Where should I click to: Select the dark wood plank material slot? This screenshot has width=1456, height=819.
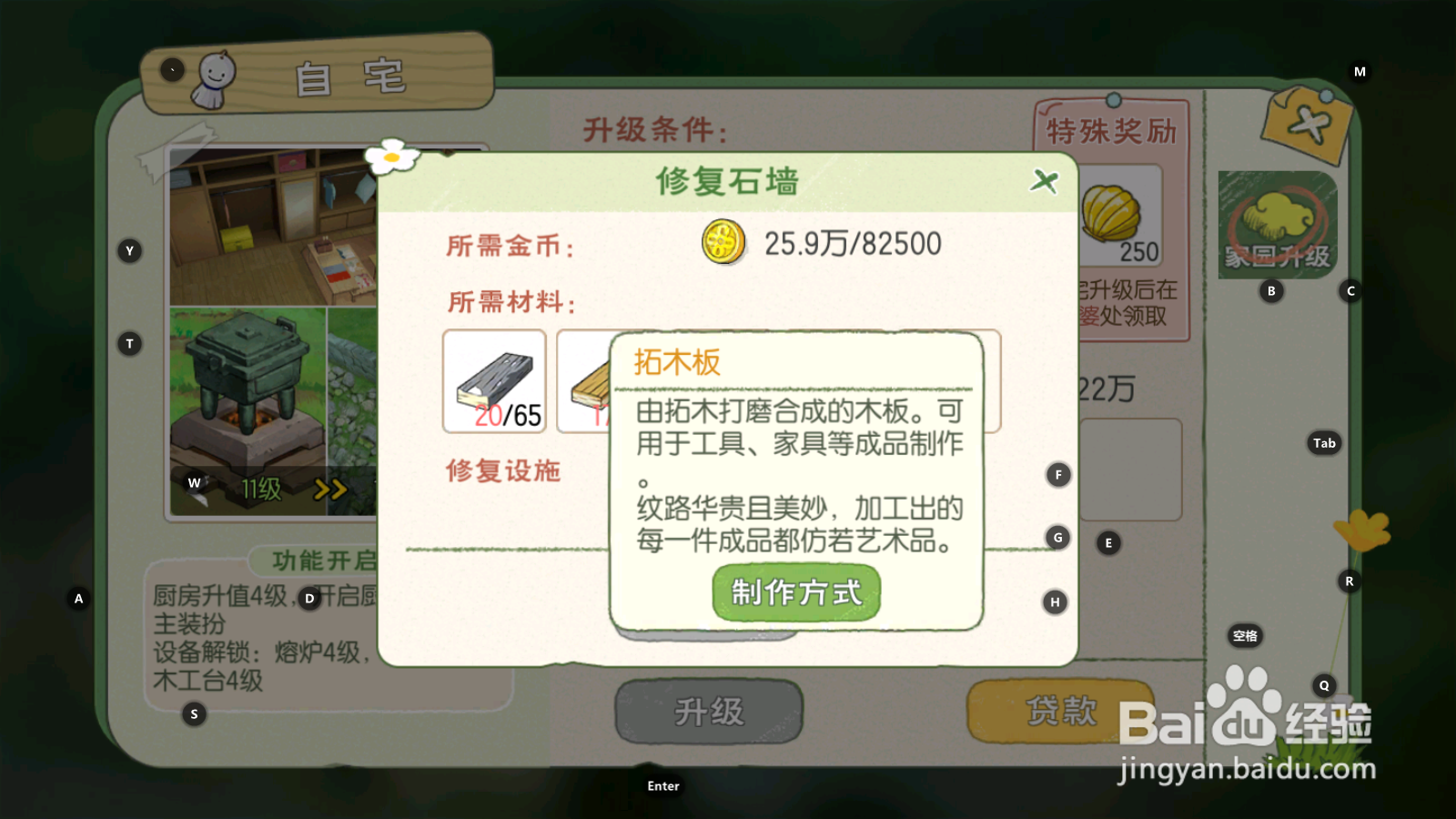pyautogui.click(x=494, y=381)
